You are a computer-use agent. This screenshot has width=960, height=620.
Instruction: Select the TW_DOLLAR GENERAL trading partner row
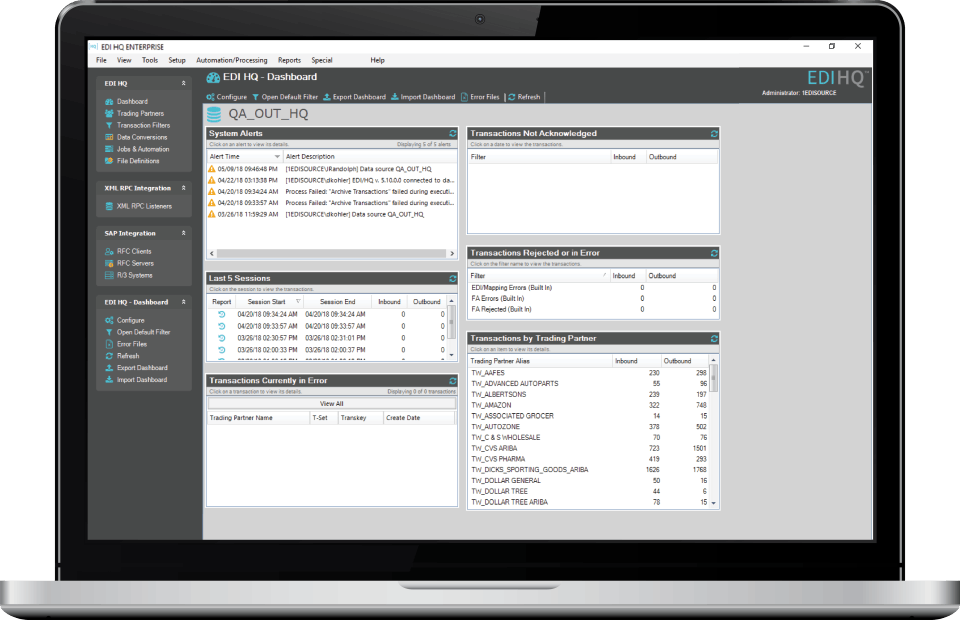[588, 480]
